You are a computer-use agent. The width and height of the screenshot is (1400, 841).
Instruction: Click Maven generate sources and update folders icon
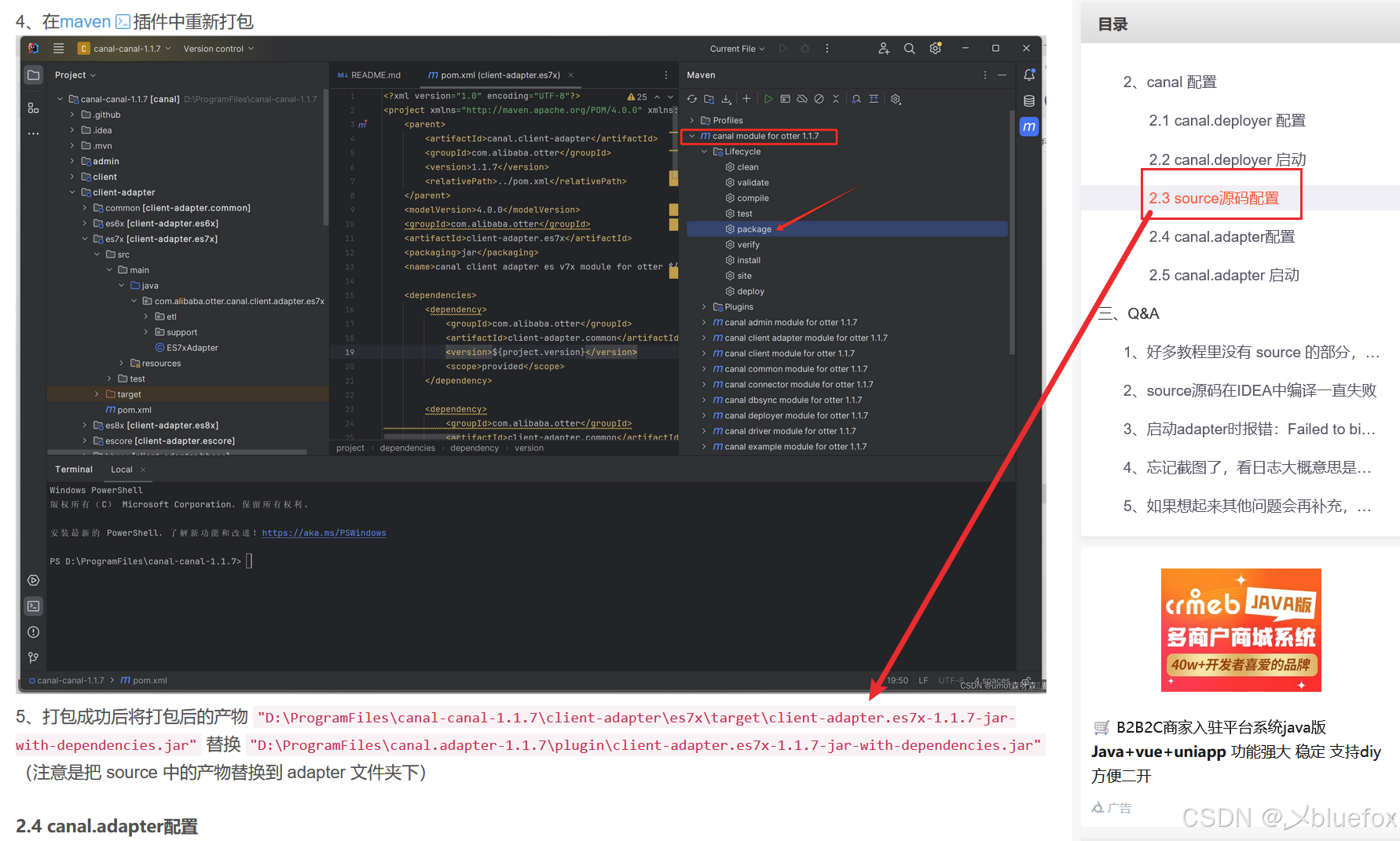coord(709,99)
